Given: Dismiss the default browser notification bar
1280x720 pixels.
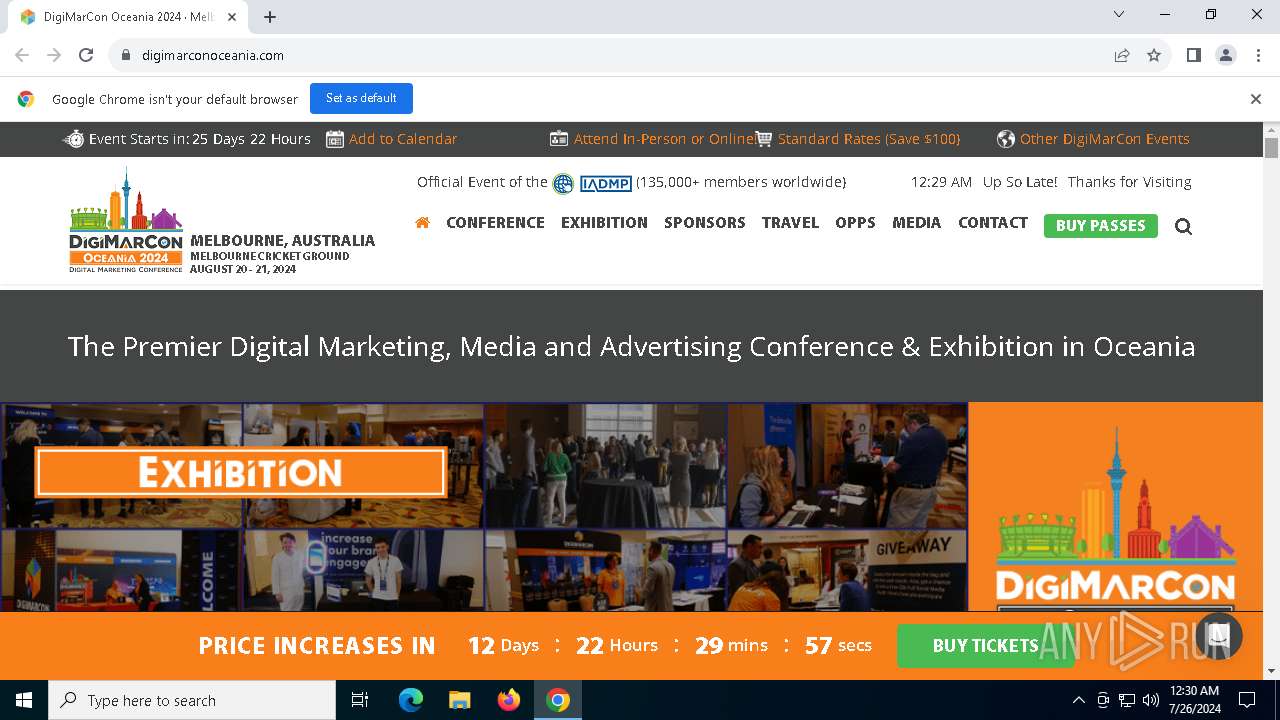Looking at the screenshot, I should (x=1255, y=99).
